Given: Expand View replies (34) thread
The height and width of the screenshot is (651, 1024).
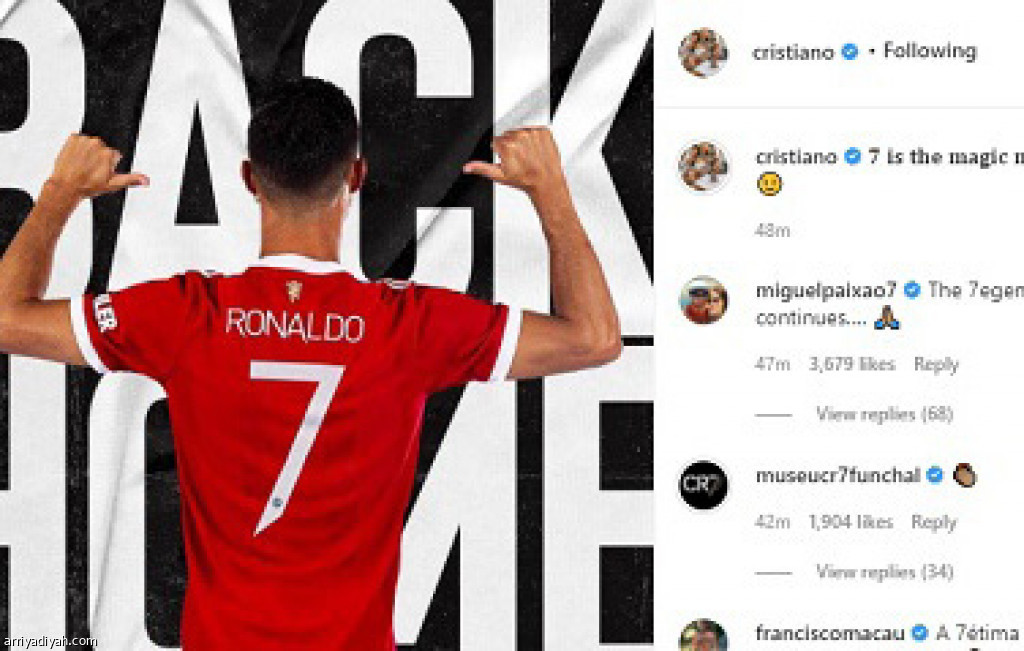Looking at the screenshot, I should coord(884,572).
